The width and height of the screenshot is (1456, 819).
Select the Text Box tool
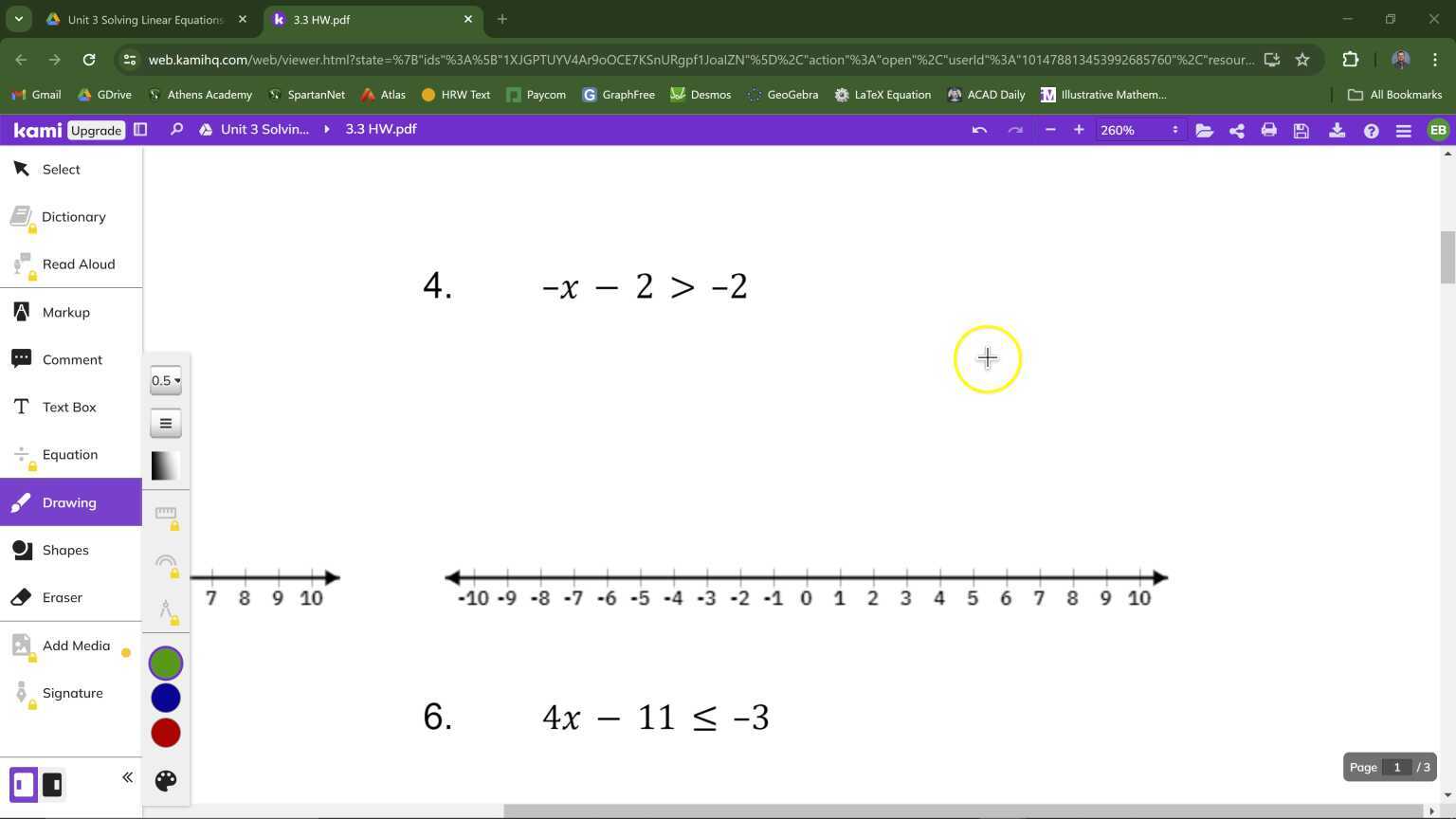tap(68, 407)
